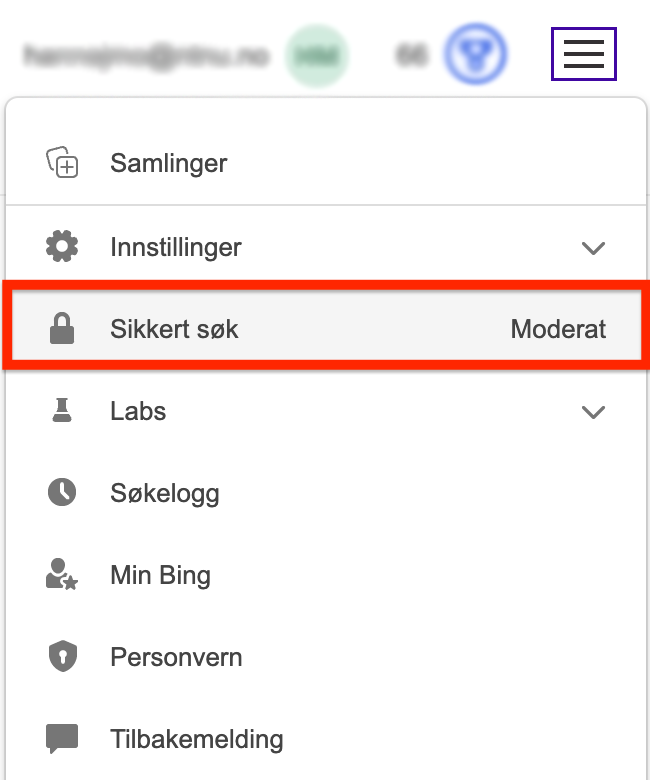Click the blurred account email address
Image resolution: width=650 pixels, height=780 pixels.
coord(147,55)
